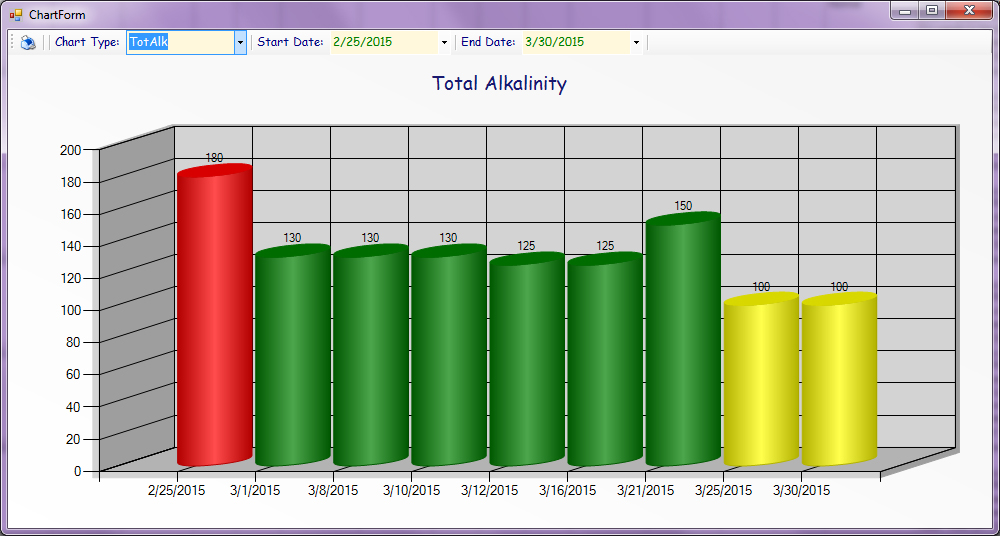This screenshot has width=1000, height=536.
Task: Select the yellow bar for 3/25/2015
Action: pyautogui.click(x=761, y=379)
